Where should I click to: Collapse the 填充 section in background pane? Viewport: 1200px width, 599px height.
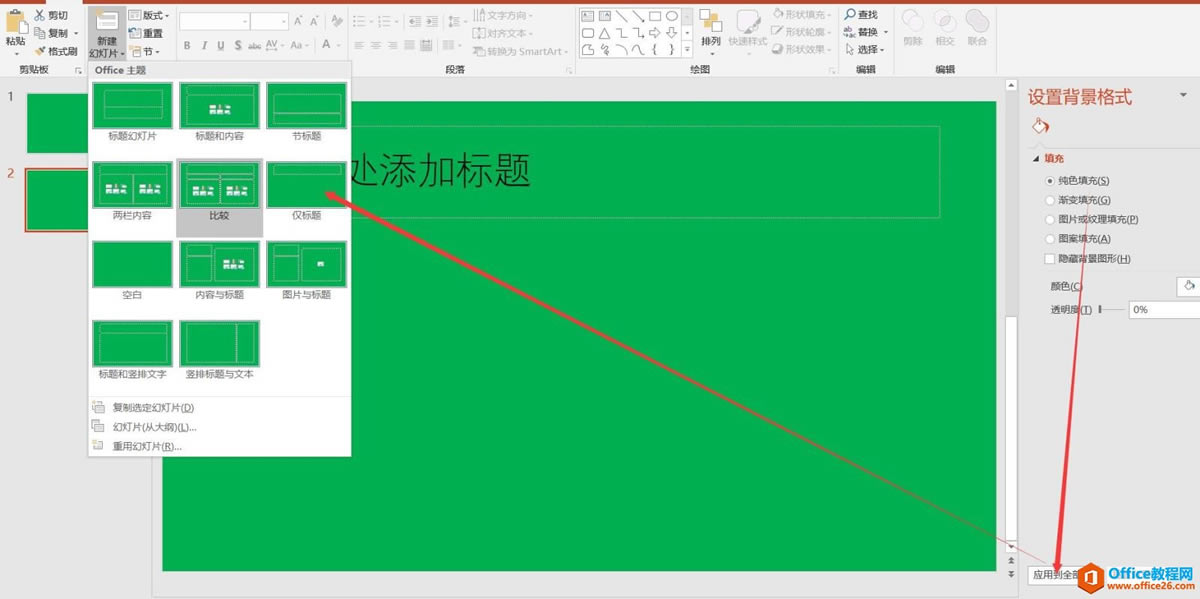click(1037, 158)
